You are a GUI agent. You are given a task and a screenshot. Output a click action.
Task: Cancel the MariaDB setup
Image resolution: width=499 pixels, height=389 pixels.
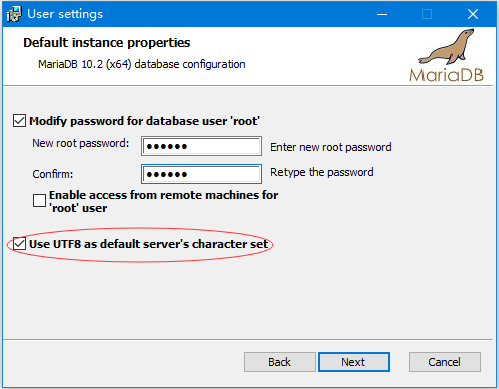[445, 362]
